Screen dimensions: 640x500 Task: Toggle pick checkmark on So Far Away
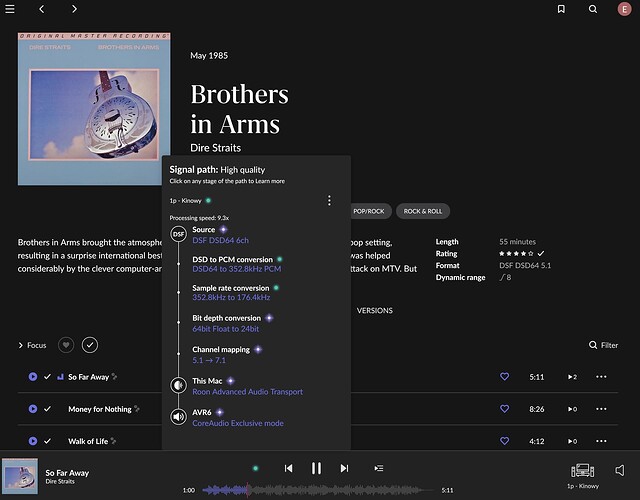pos(47,377)
